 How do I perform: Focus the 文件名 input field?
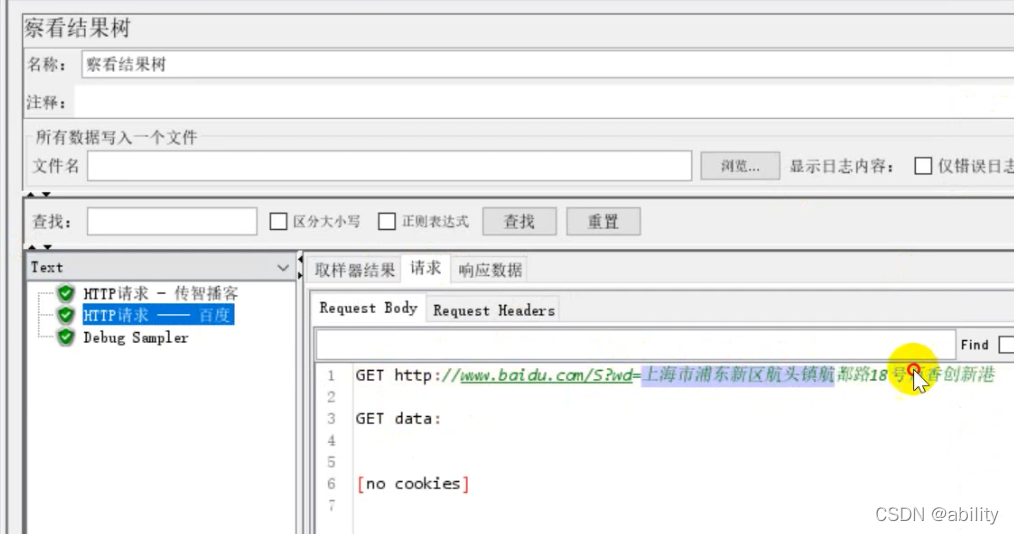click(389, 166)
